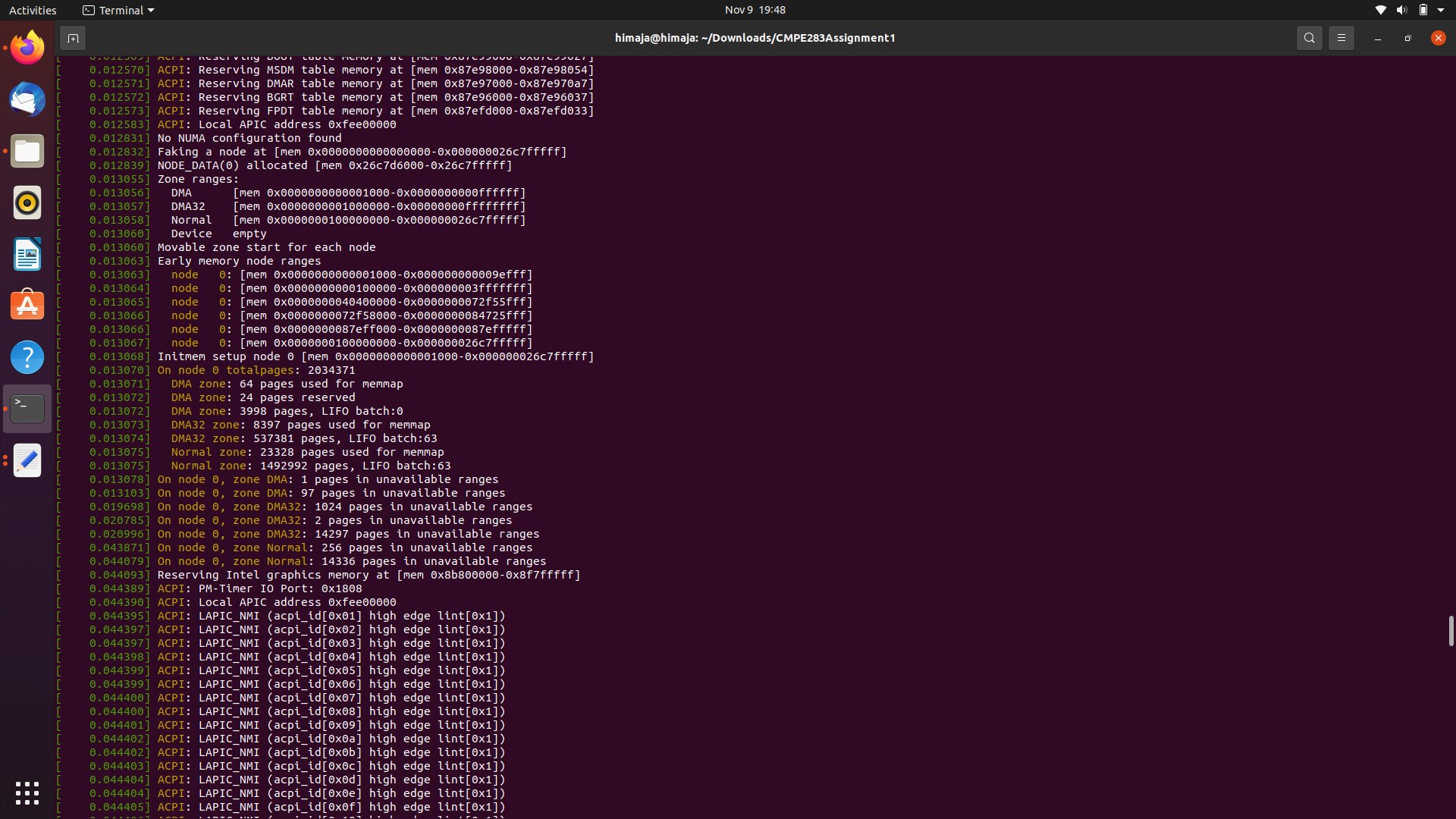Click the volume speaker icon

coord(1401,10)
